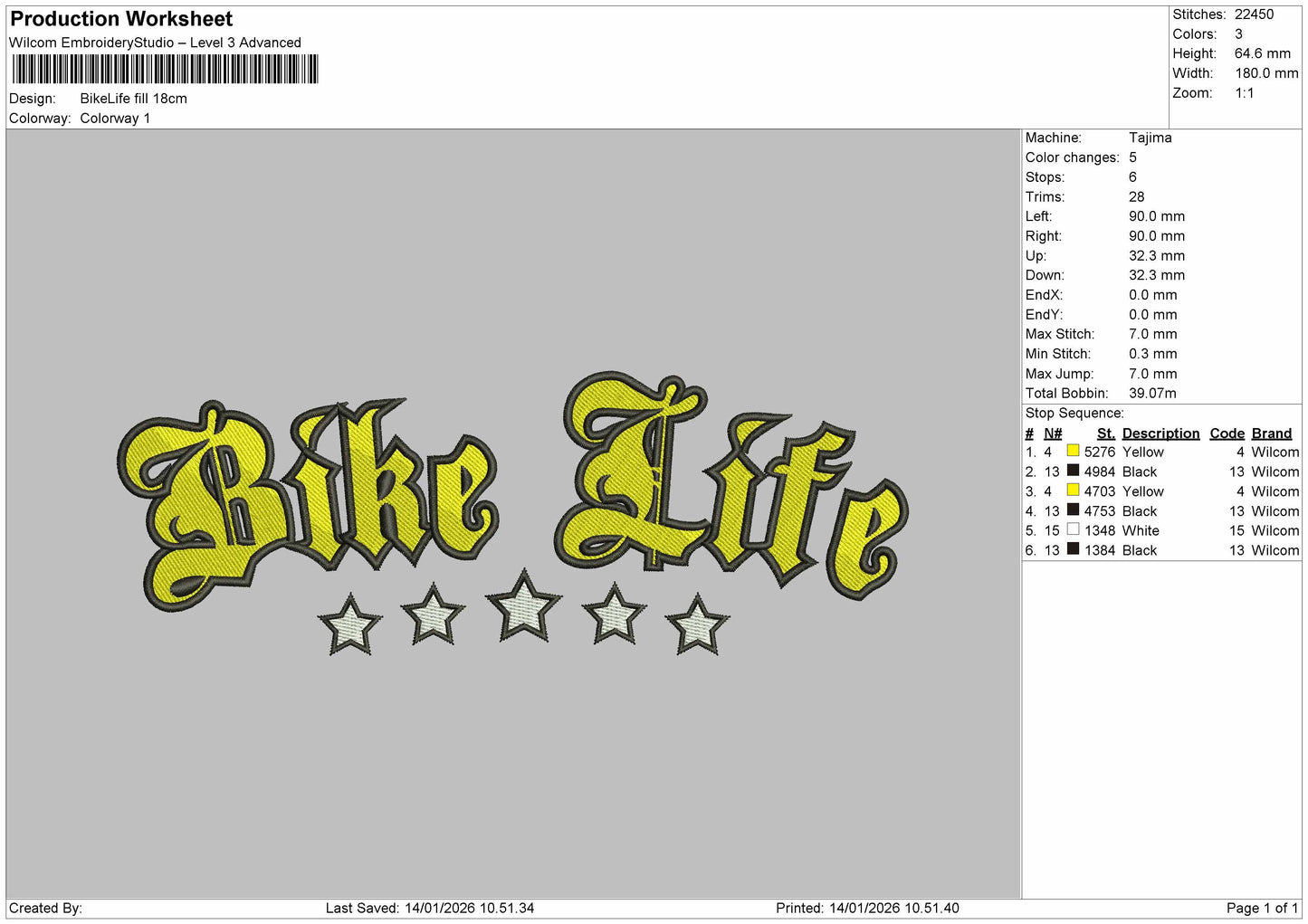Click the 'St.' column header
Image resolution: width=1308 pixels, height=924 pixels.
(1105, 433)
